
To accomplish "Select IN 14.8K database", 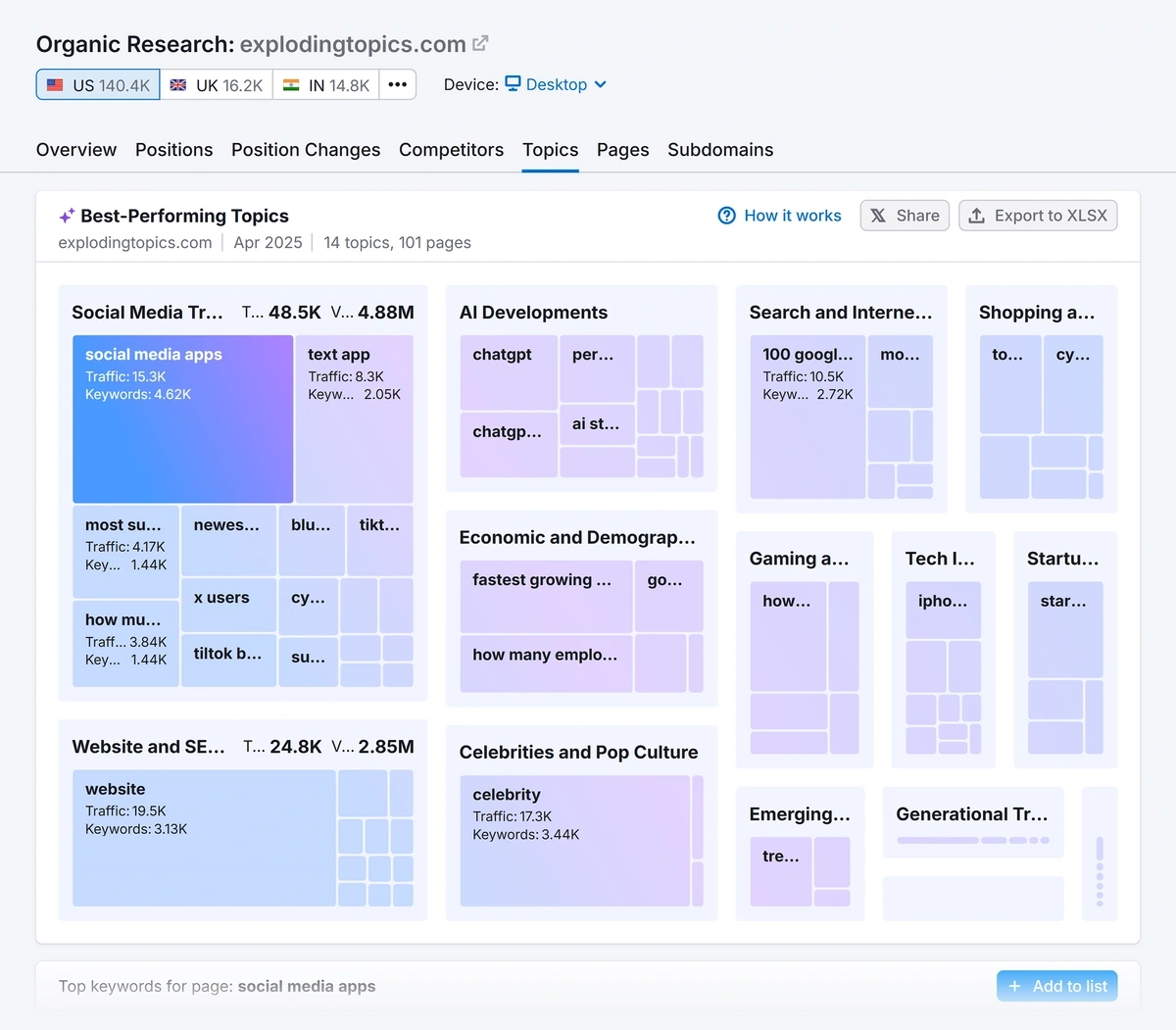I will point(326,84).
